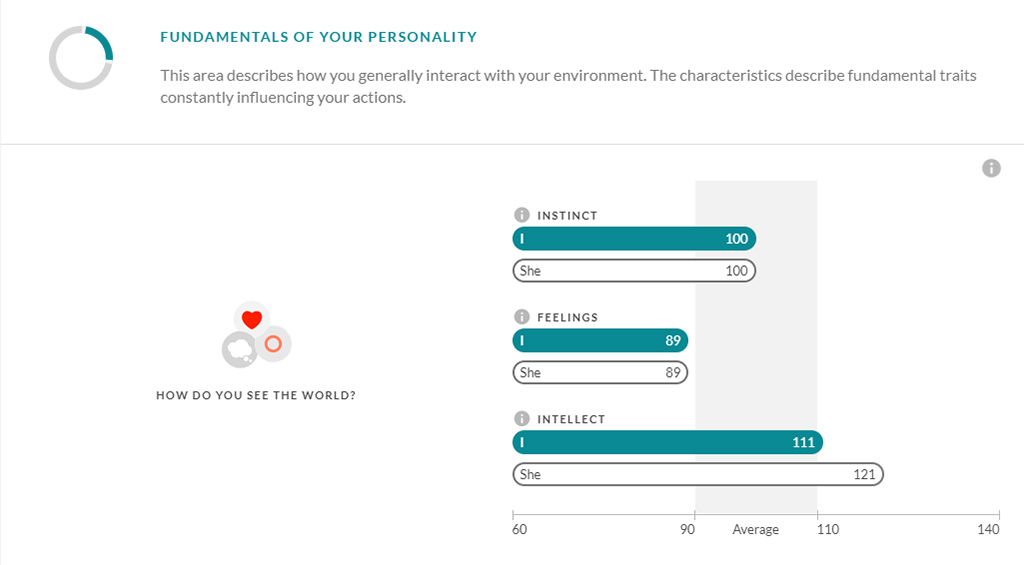Click the orange ring icon
This screenshot has height=565, width=1024.
(x=273, y=344)
